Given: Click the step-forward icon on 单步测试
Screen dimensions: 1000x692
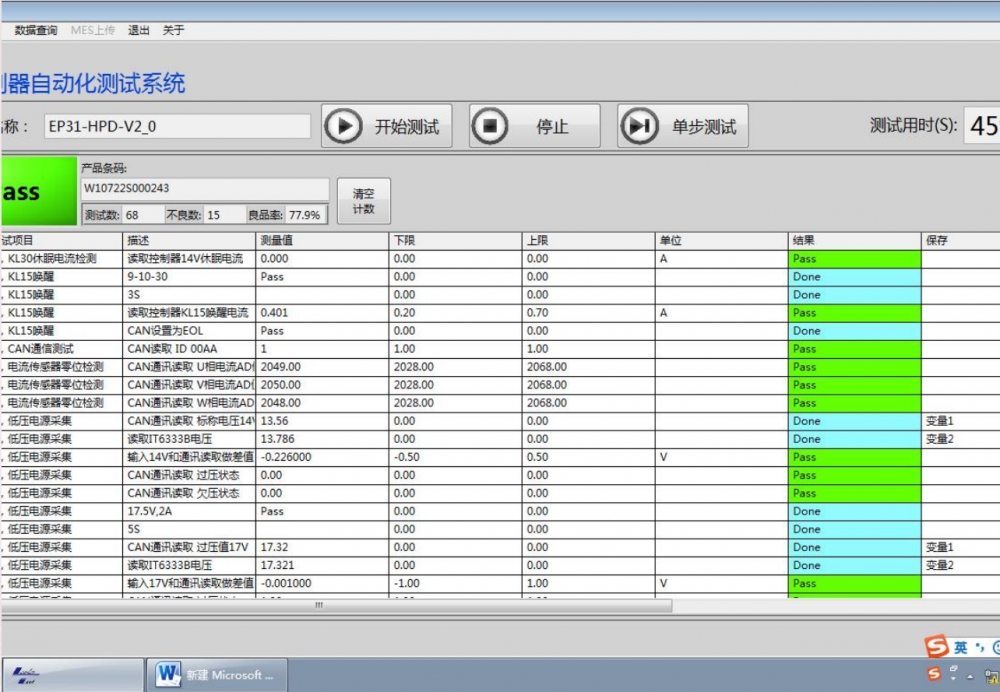Looking at the screenshot, I should 639,126.
